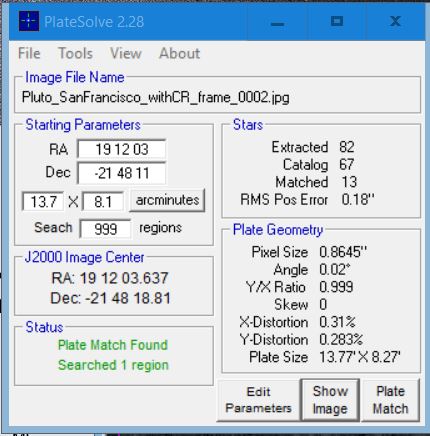Click the 13.7 field width box
Image resolution: width=430 pixels, height=436 pixels.
tap(43, 202)
